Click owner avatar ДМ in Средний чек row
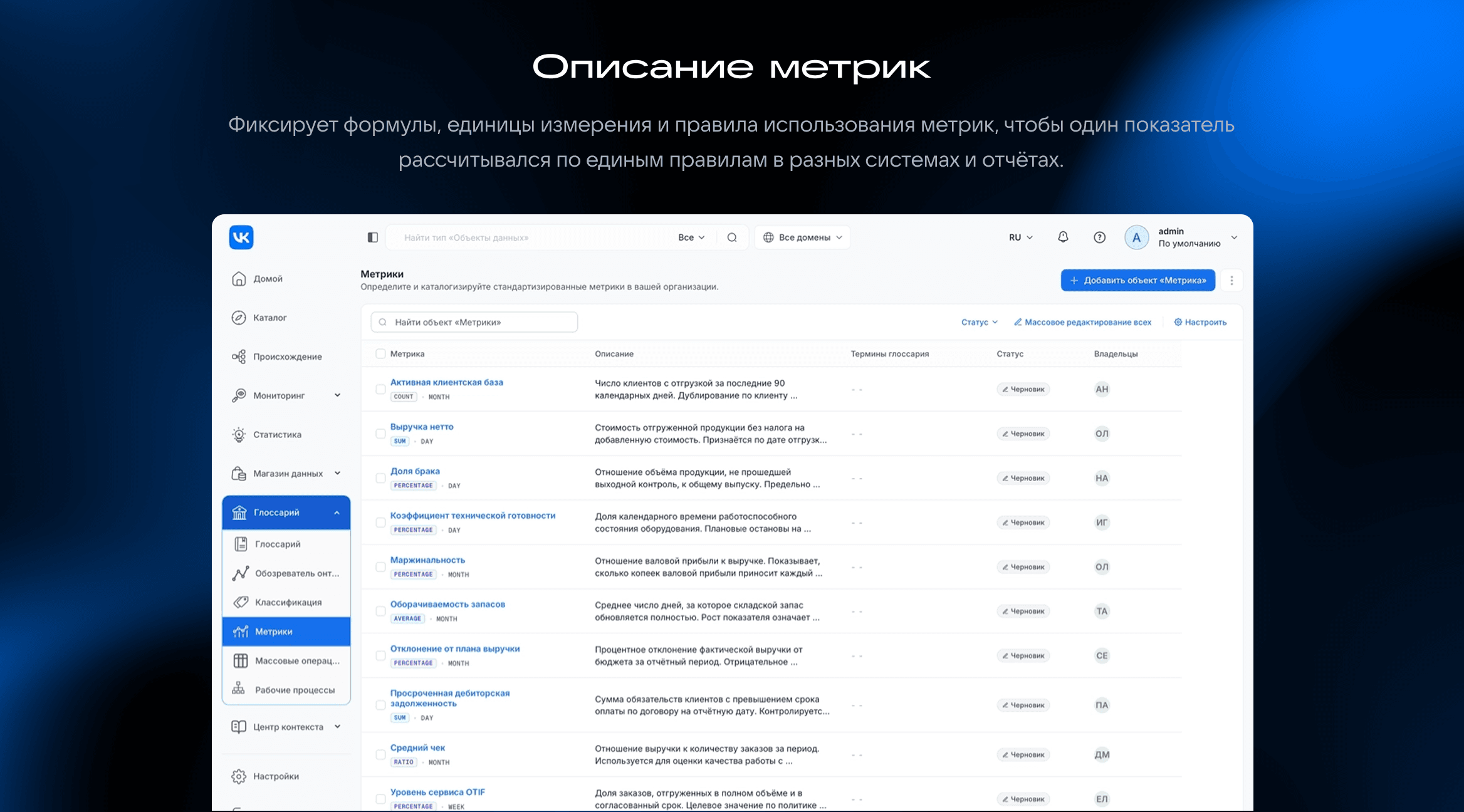This screenshot has height=812, width=1464. pyautogui.click(x=1102, y=755)
